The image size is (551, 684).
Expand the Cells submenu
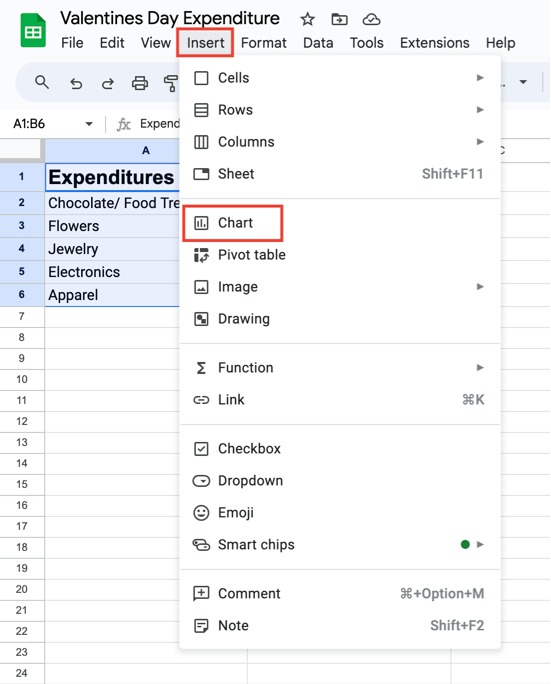pyautogui.click(x=340, y=78)
